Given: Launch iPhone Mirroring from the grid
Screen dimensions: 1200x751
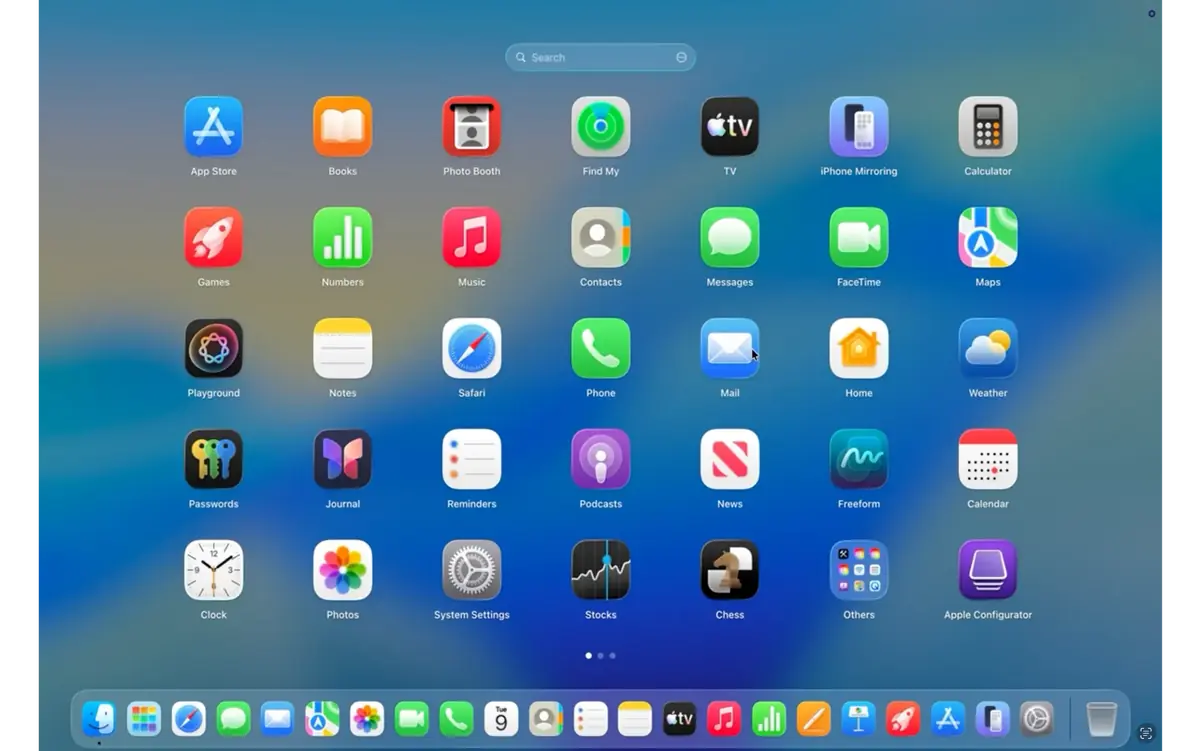Looking at the screenshot, I should (x=858, y=127).
